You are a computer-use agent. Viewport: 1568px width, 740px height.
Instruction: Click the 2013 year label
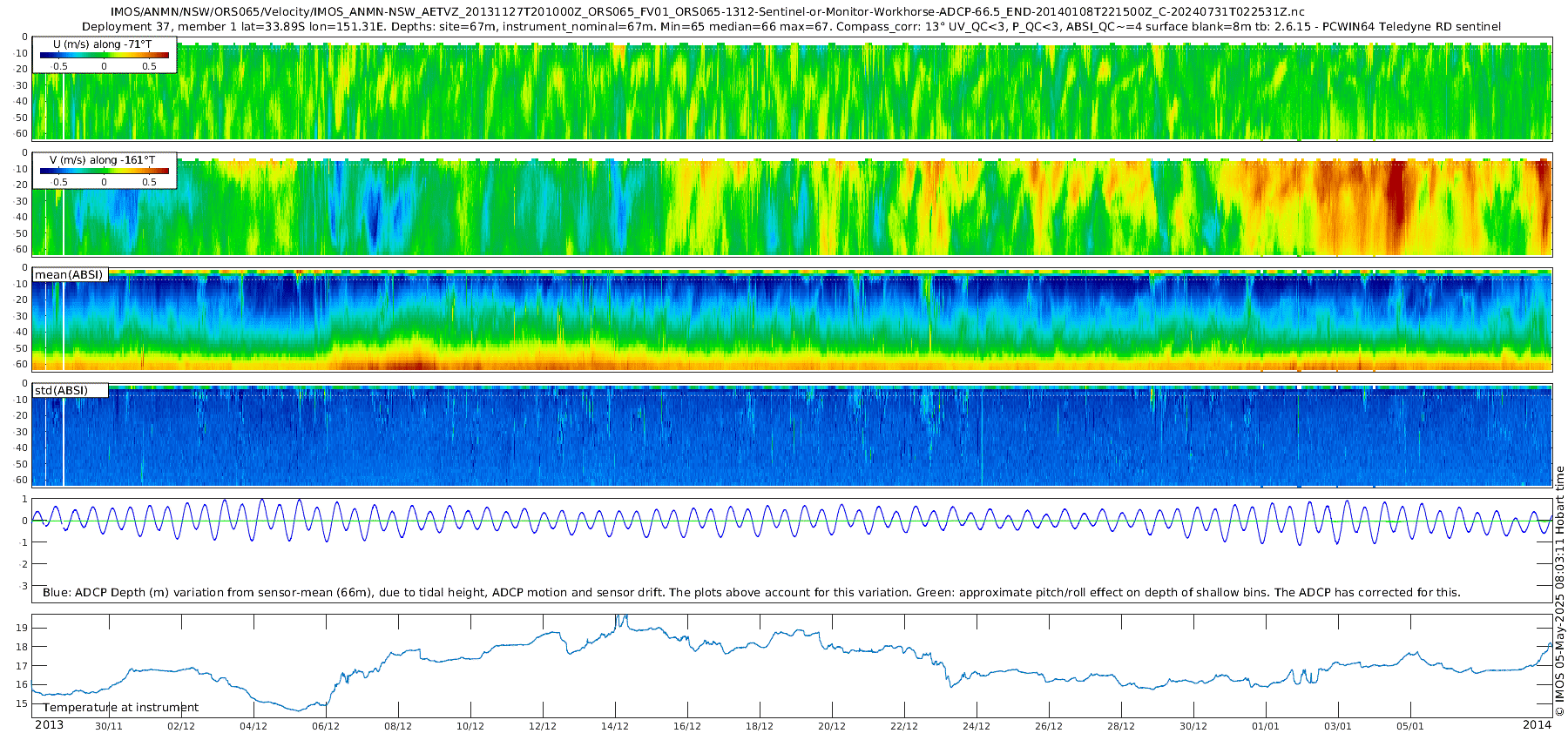[49, 725]
